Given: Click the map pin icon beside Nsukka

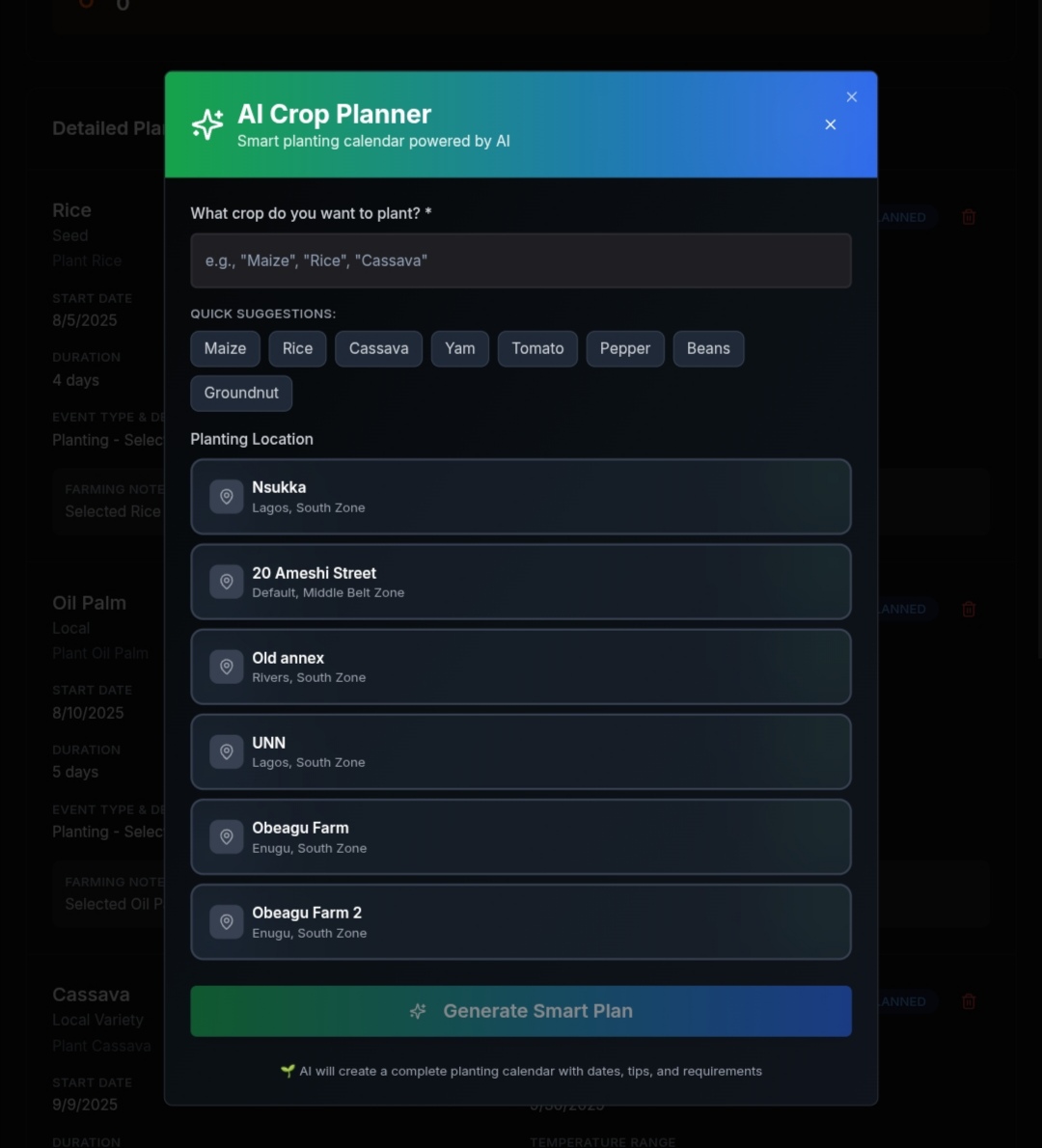Looking at the screenshot, I should (227, 497).
